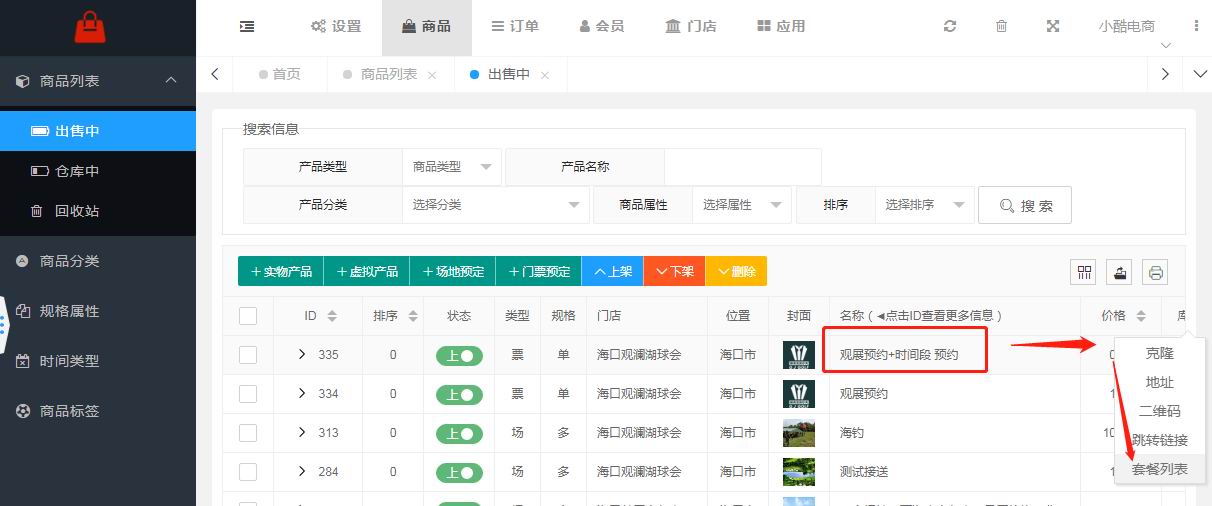Image resolution: width=1212 pixels, height=506 pixels.
Task: Click the trash icon in top bar
Action: click(1001, 27)
